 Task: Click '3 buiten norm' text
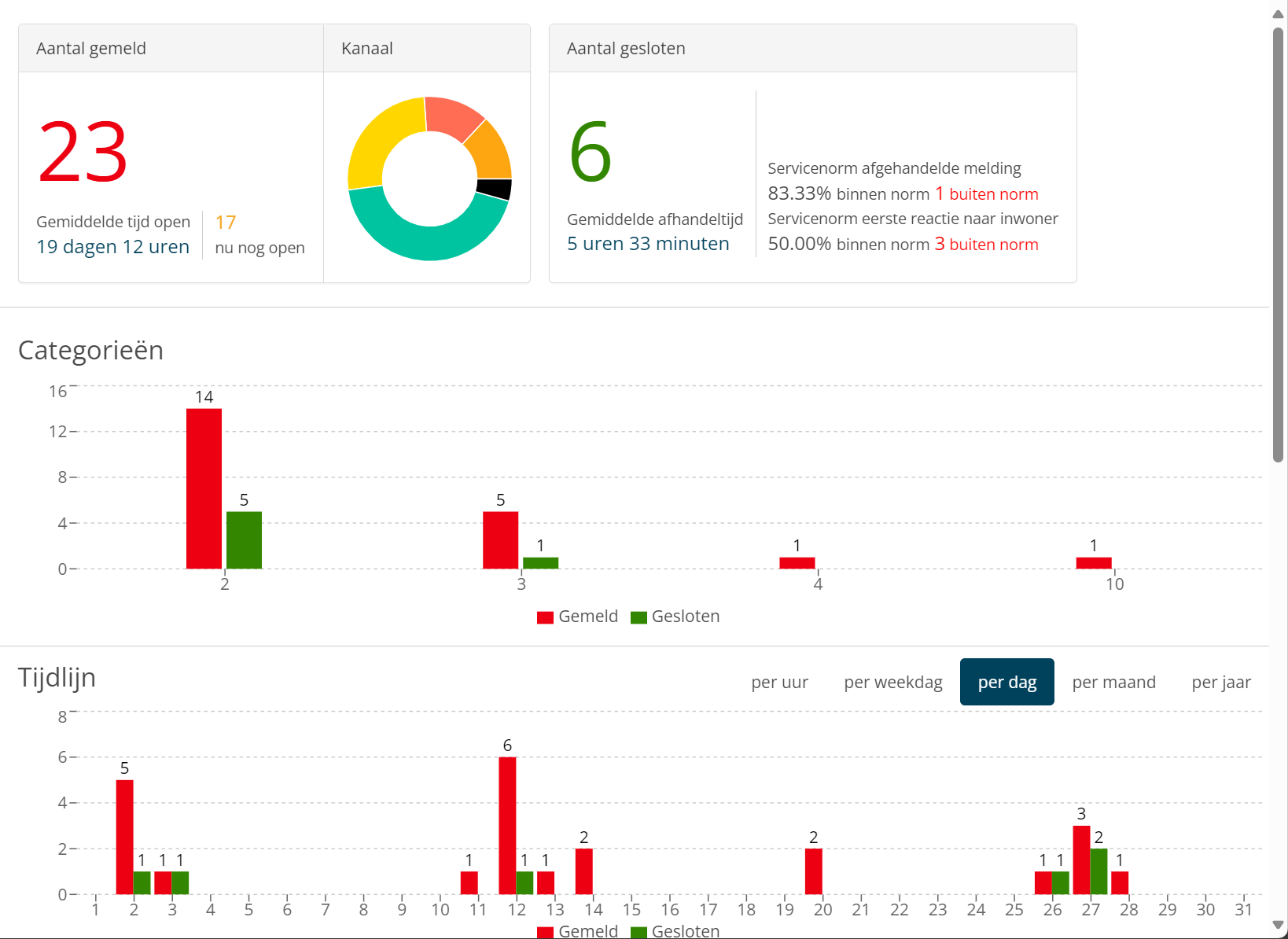point(986,244)
